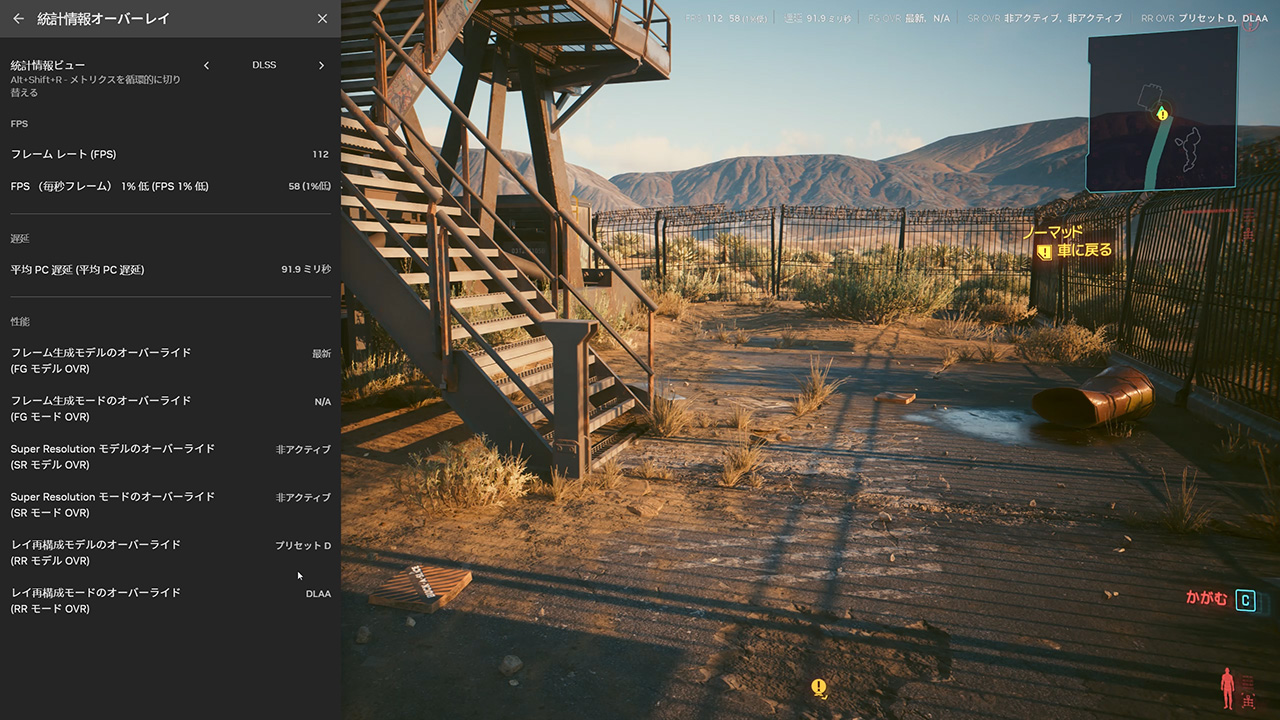Click the DLSS view selector label
This screenshot has width=1280, height=720.
click(x=264, y=66)
